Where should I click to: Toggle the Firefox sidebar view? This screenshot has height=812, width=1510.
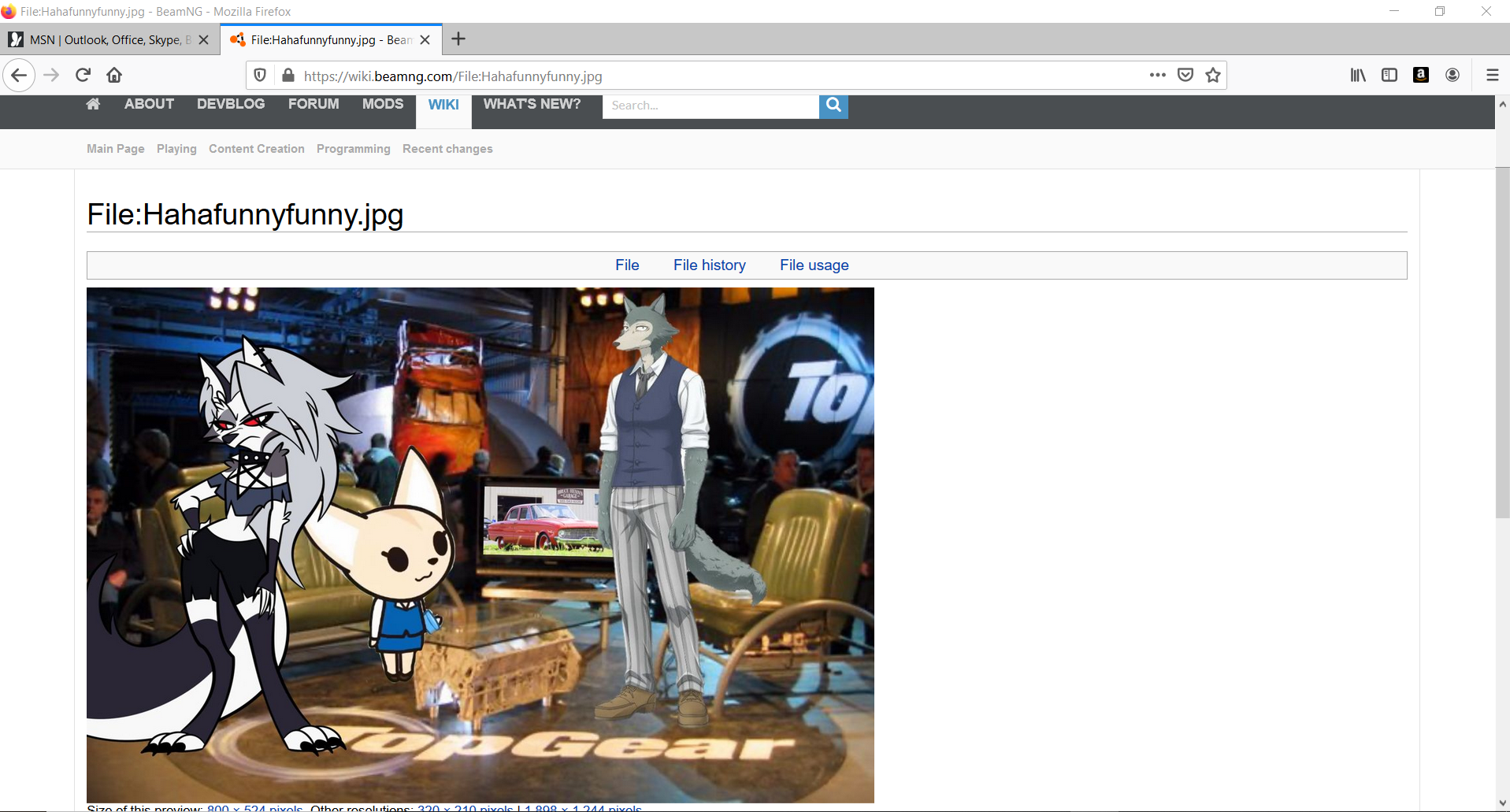(x=1389, y=76)
